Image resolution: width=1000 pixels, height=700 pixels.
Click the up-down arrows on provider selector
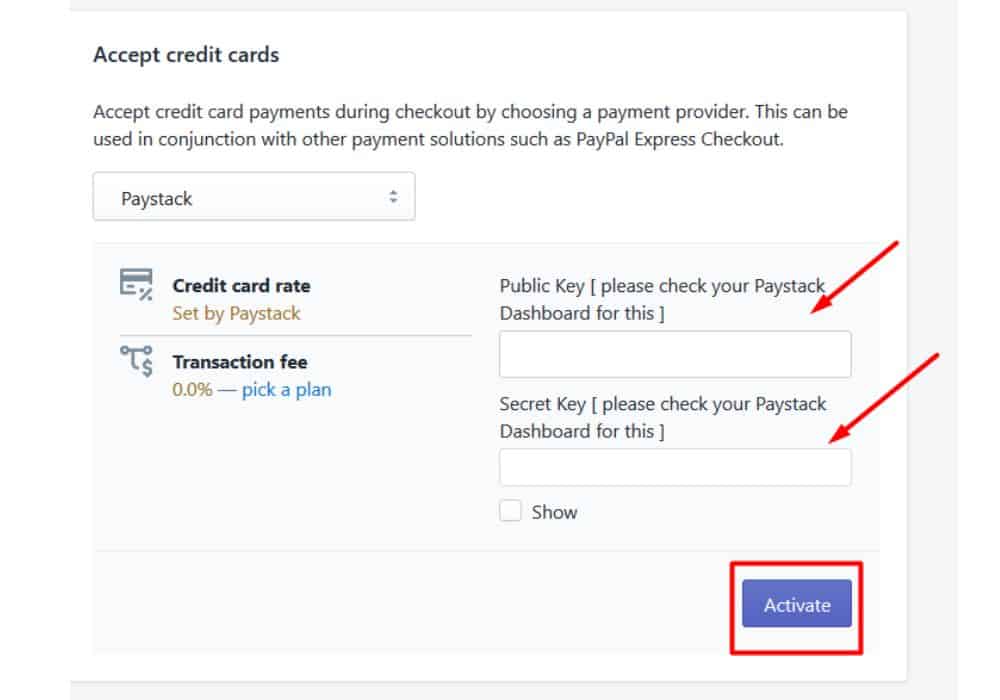(x=394, y=198)
